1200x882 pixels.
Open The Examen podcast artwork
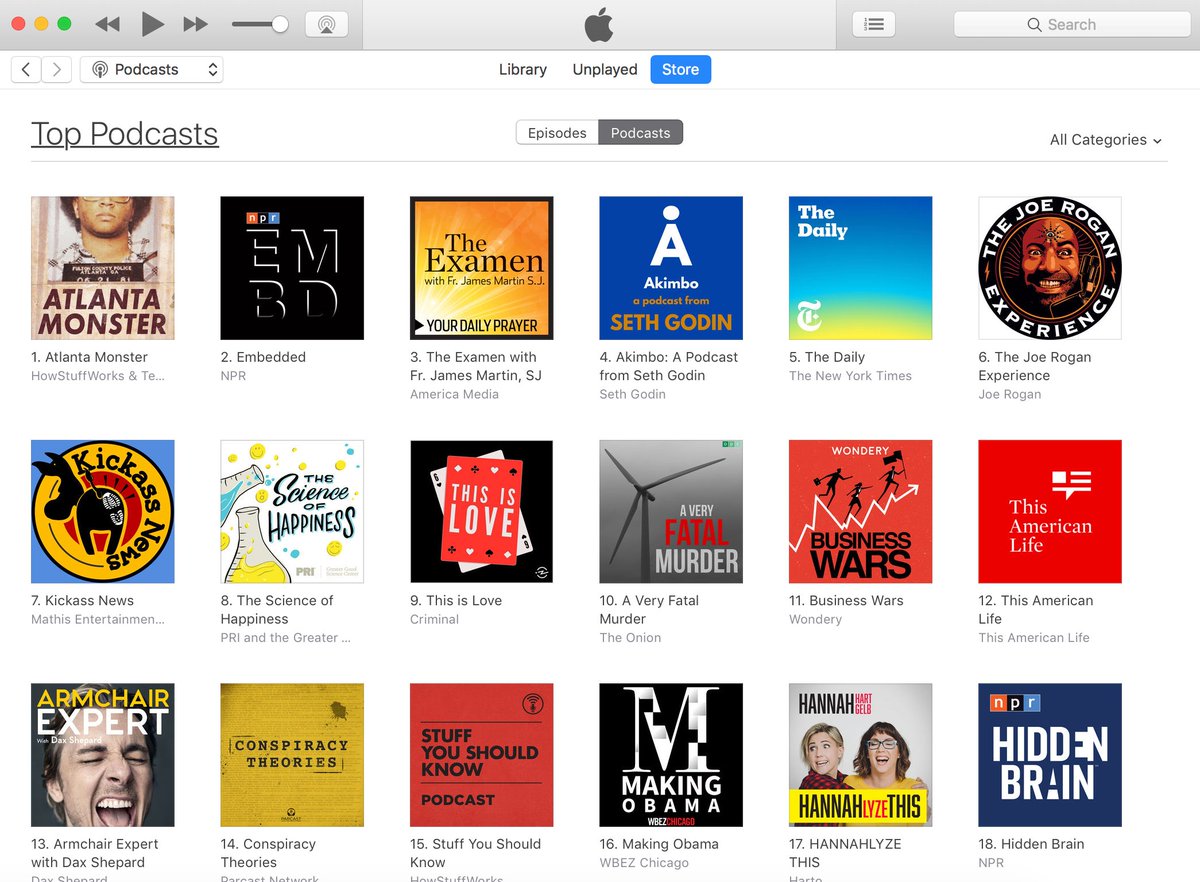tap(482, 268)
